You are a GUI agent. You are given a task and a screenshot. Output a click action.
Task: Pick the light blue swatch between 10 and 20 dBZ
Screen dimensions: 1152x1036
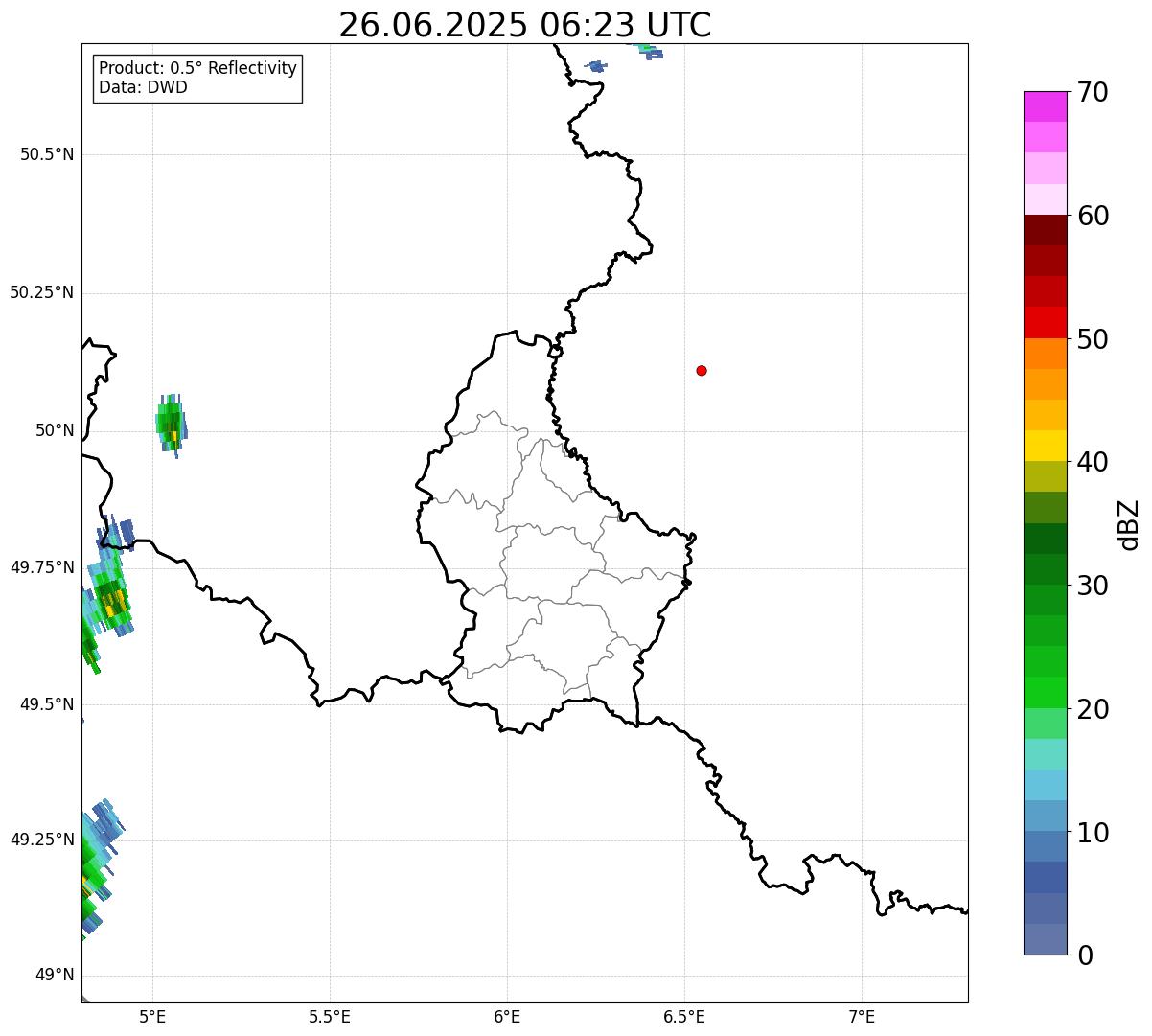pos(1045,785)
